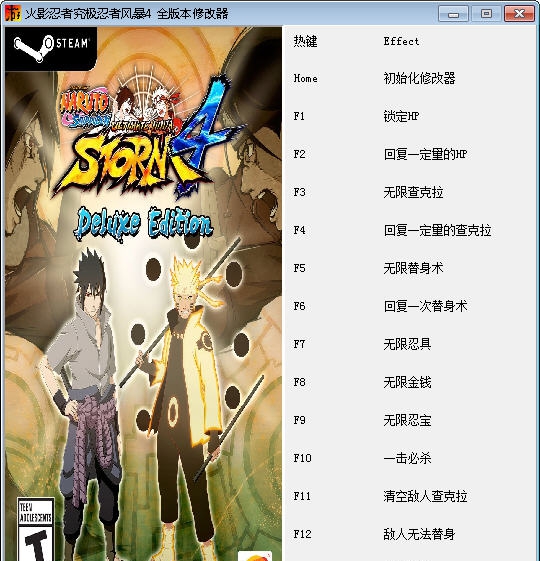Click the Steam logo on cover art
Viewport: 540px width, 561px height.
(51, 48)
